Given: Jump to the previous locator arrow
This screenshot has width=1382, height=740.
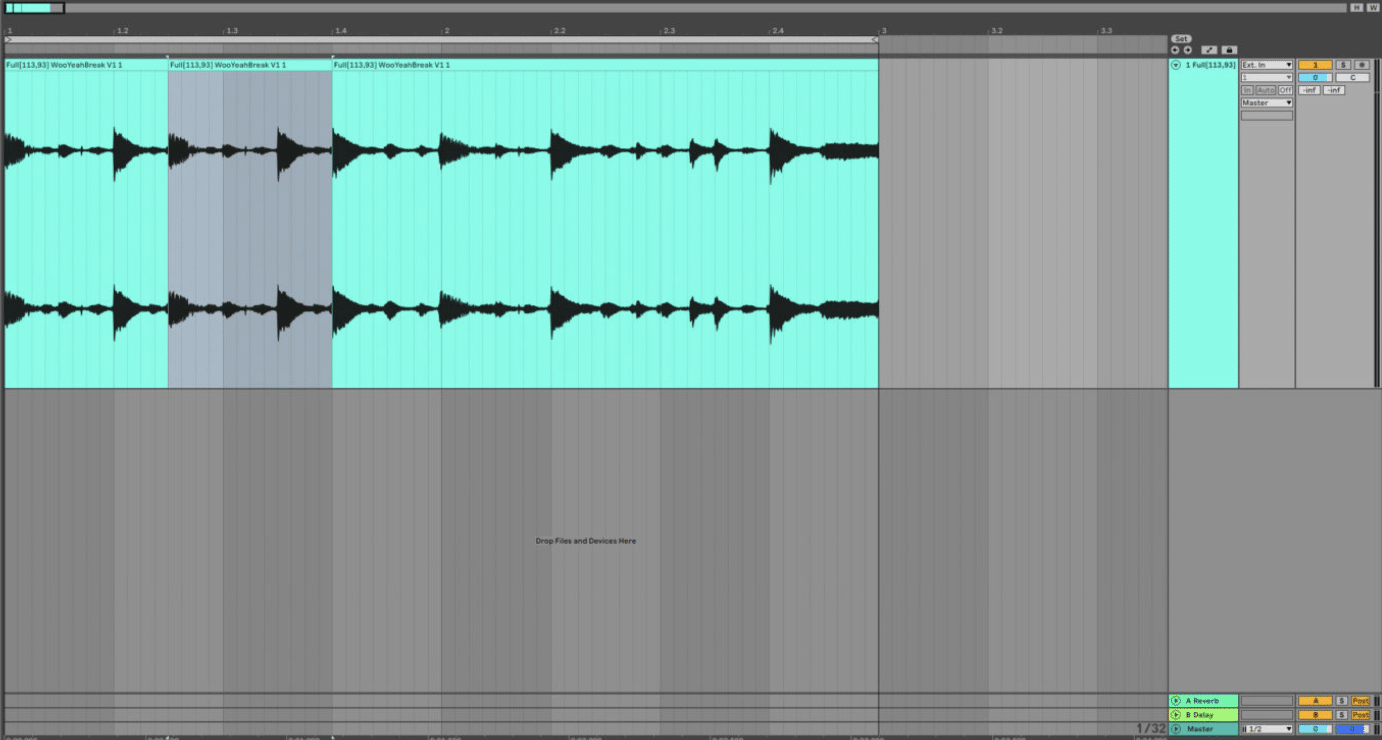Looking at the screenshot, I should pos(1175,50).
